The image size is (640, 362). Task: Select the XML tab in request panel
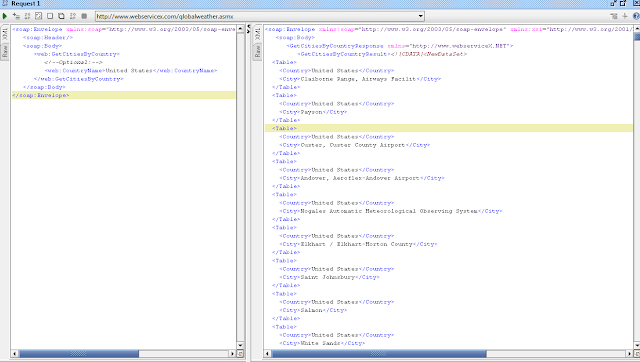coord(5,34)
